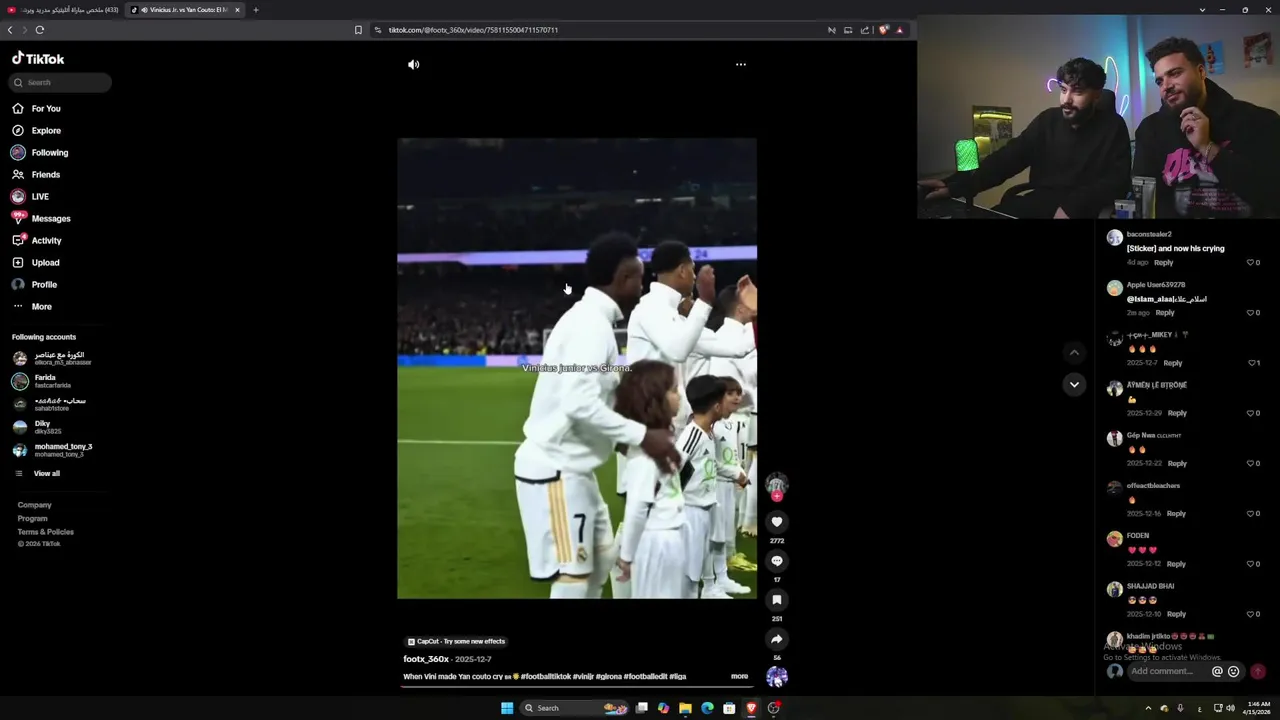Open the video options three-dot menu
1280x720 pixels.
741,64
